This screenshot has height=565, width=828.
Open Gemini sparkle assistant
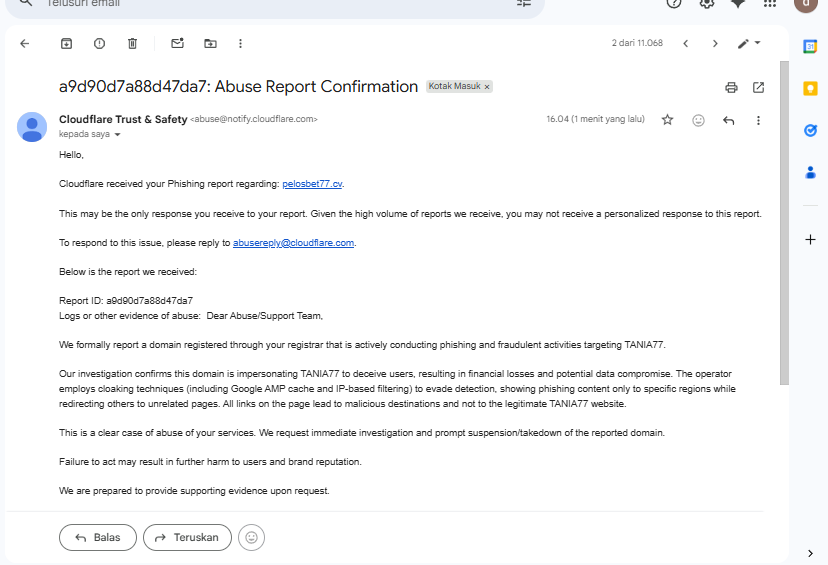tap(738, 3)
